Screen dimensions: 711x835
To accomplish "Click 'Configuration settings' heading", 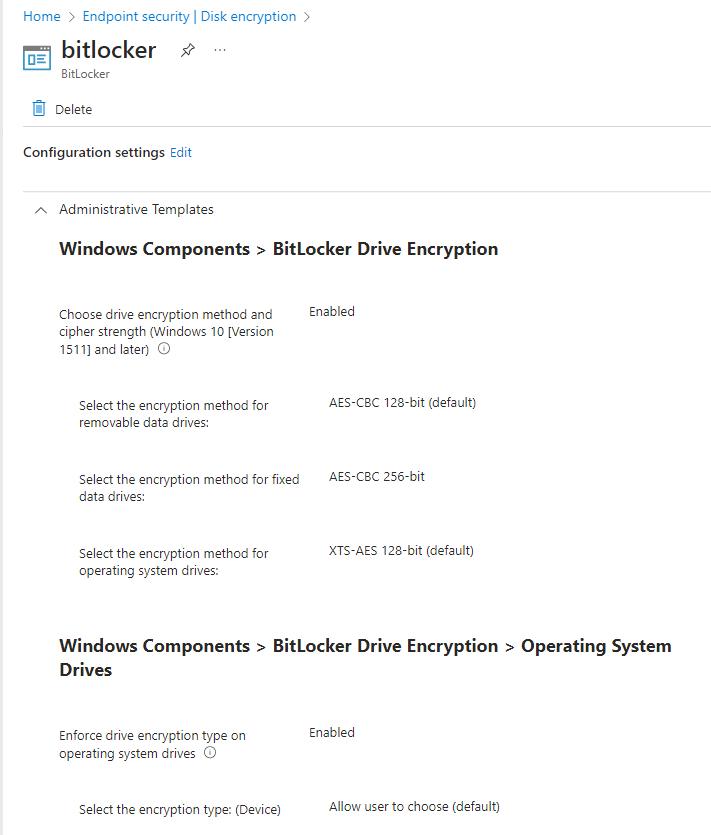I will click(x=94, y=152).
